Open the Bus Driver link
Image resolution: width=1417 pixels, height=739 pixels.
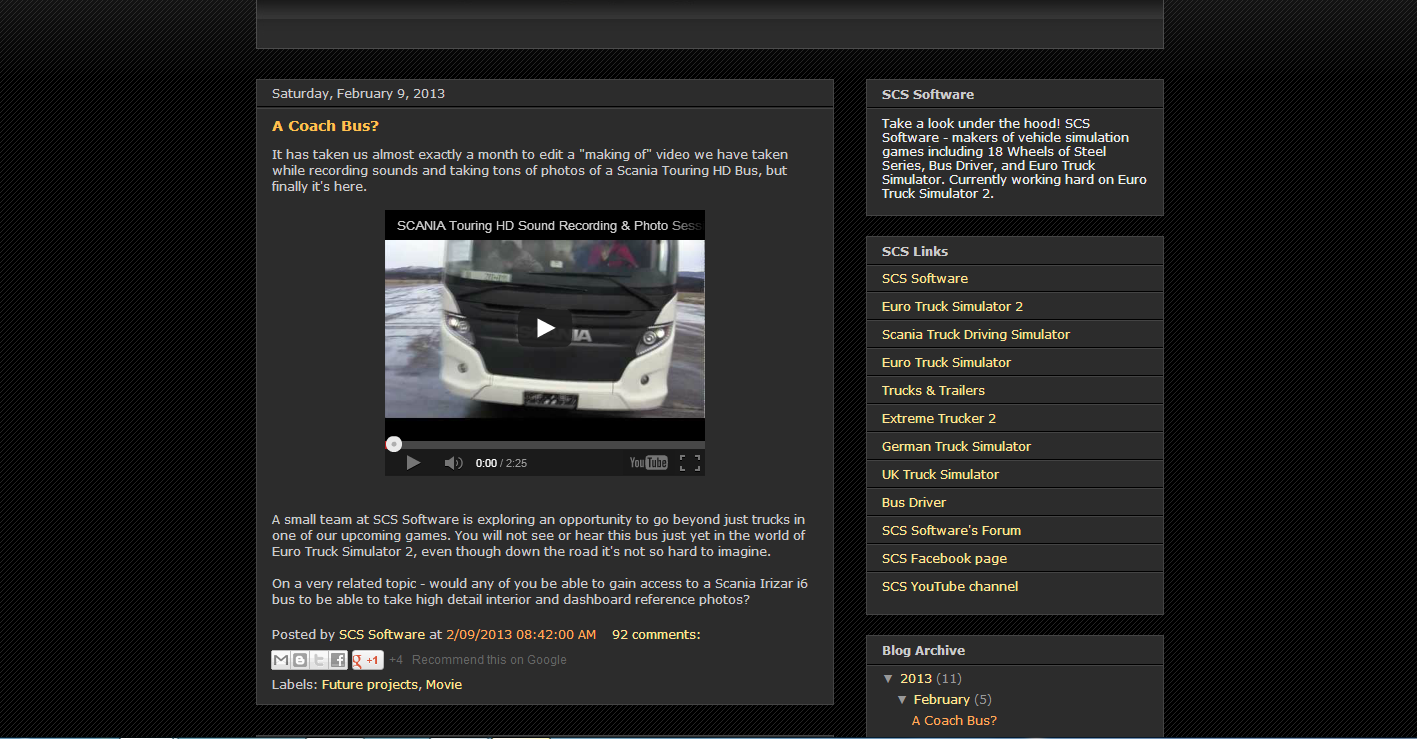(914, 502)
